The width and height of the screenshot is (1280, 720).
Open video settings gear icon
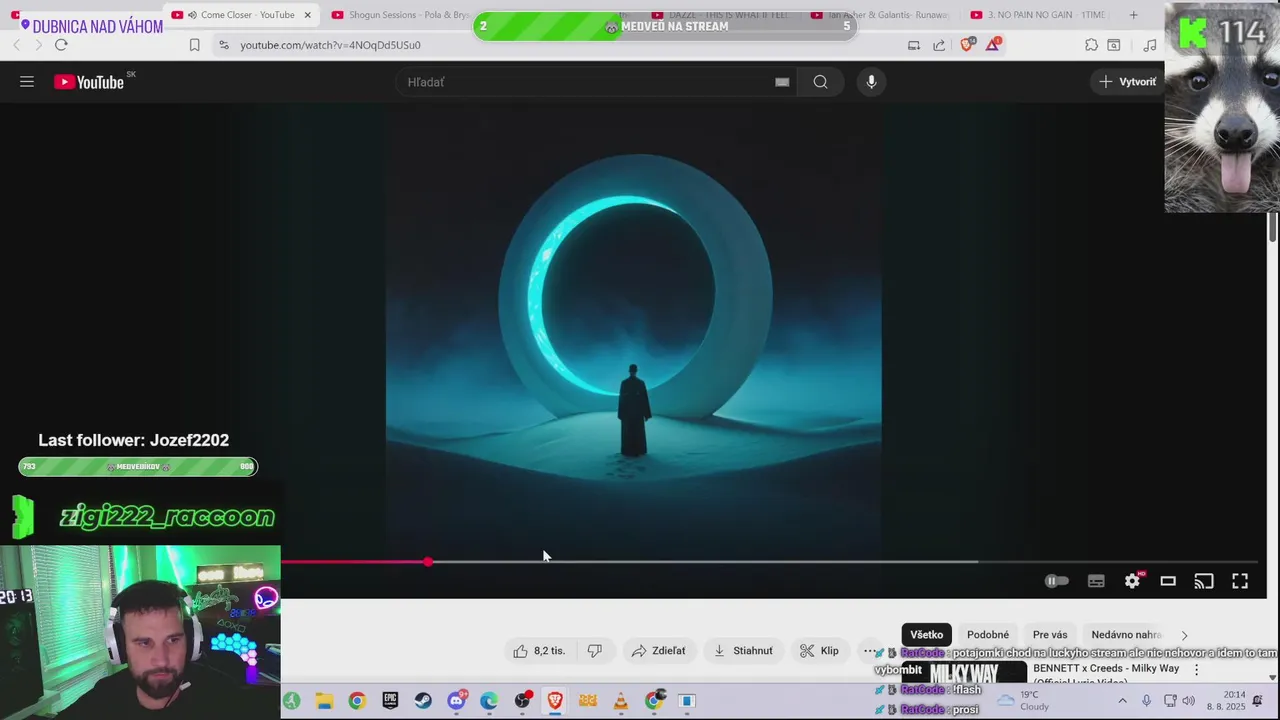pyautogui.click(x=1132, y=581)
